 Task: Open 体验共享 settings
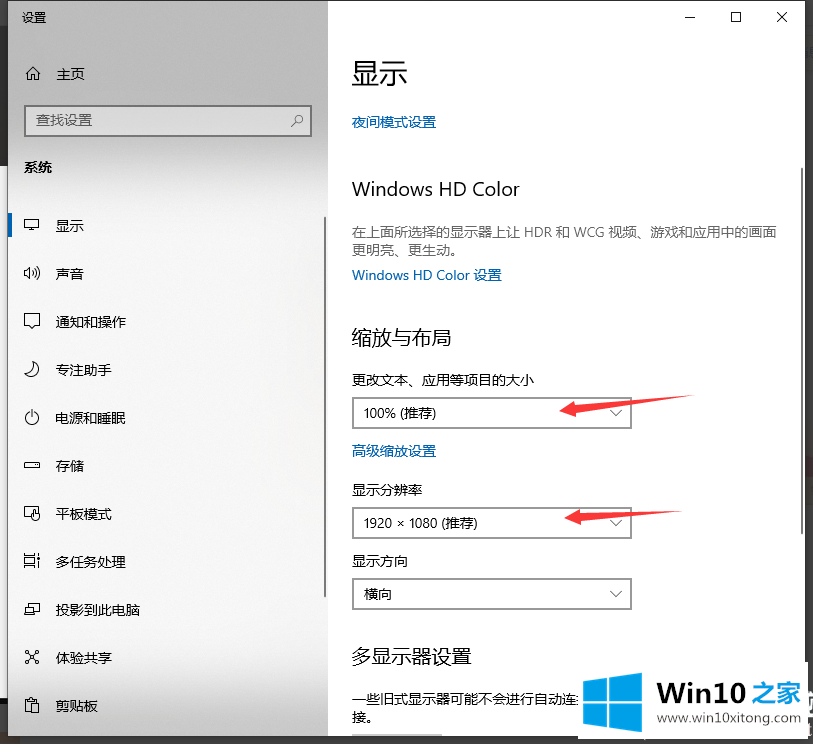[83, 657]
